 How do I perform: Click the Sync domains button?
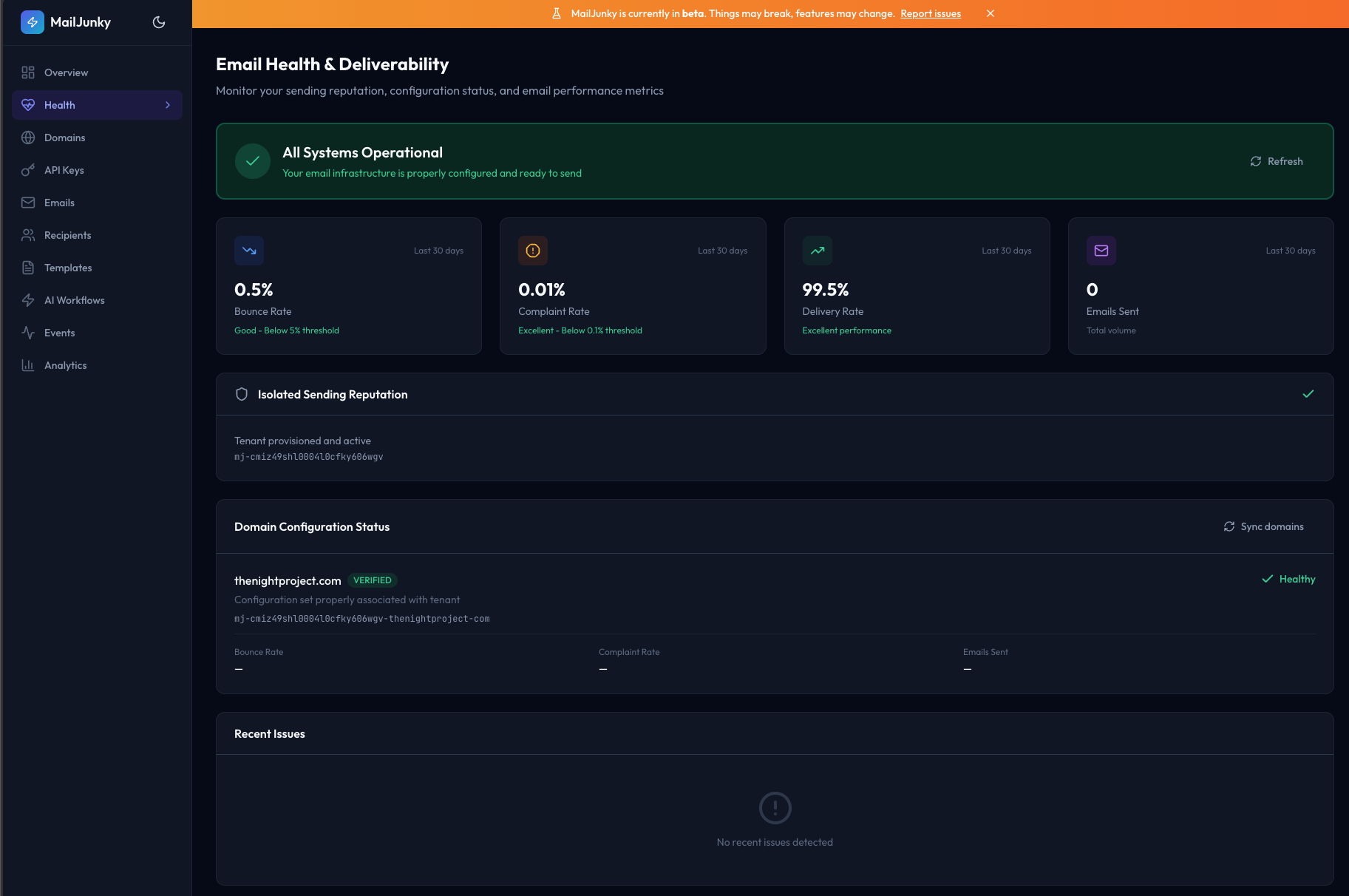pos(1263,526)
